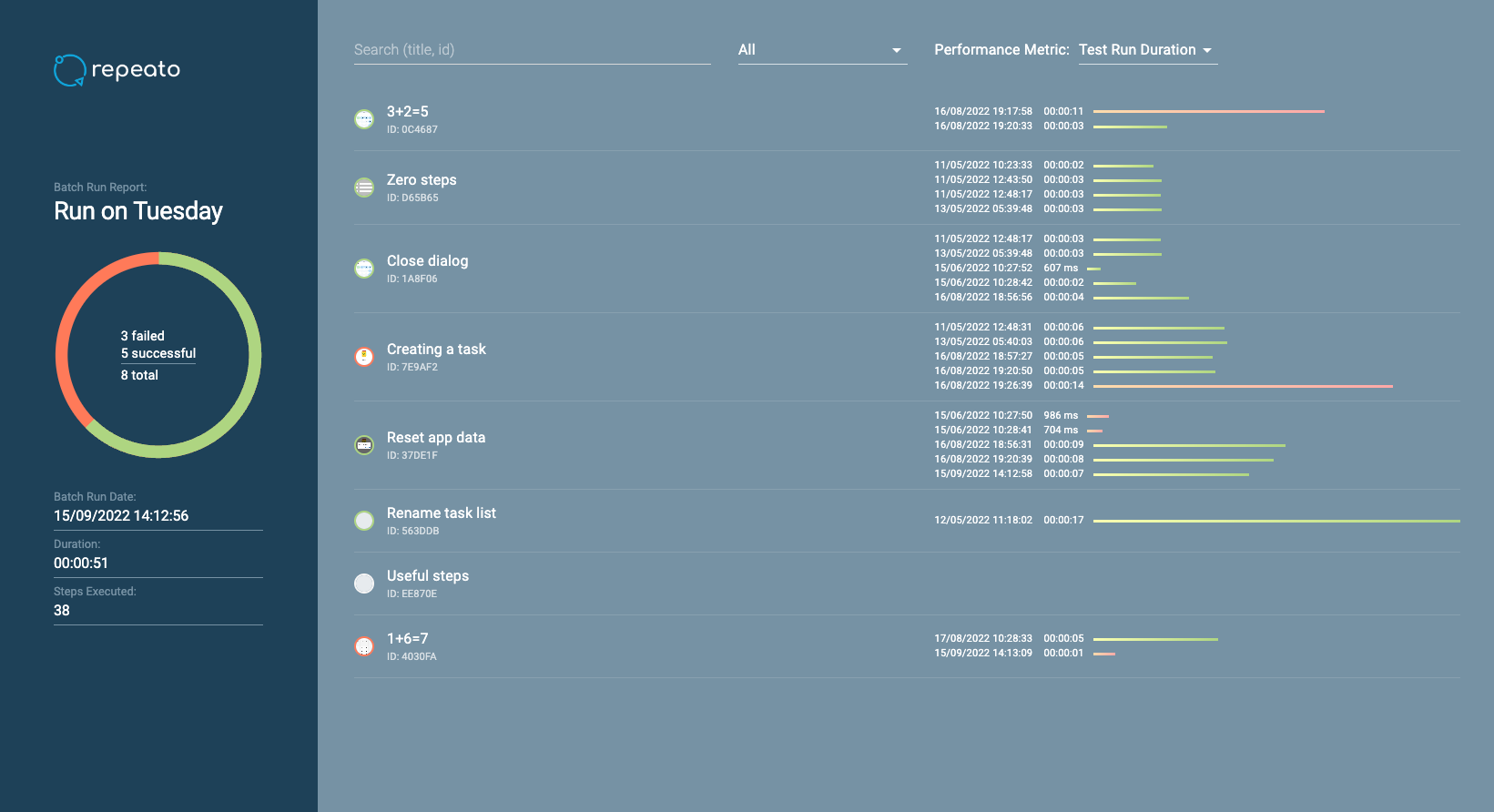The image size is (1494, 812).
Task: Click the Useful steps grey status circle
Action: [x=364, y=584]
